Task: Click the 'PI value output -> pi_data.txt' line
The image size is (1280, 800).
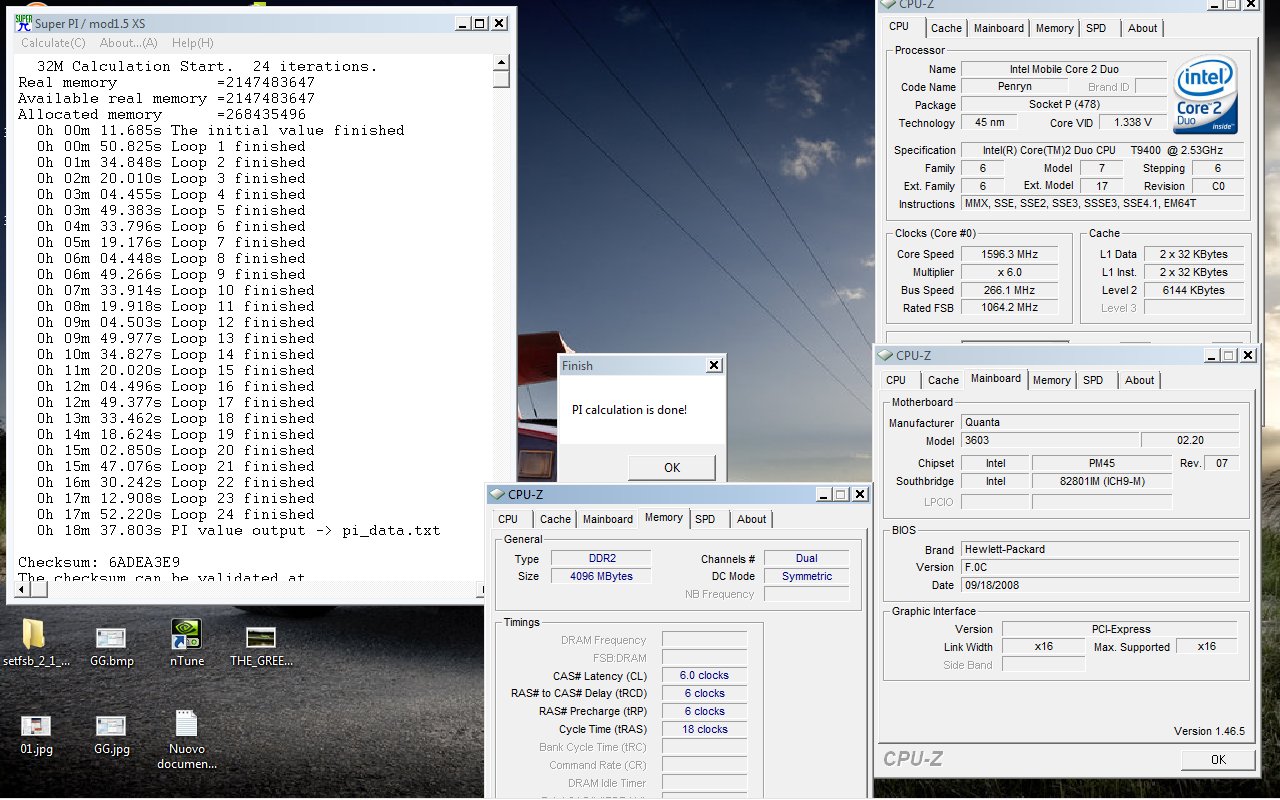Action: (x=238, y=530)
